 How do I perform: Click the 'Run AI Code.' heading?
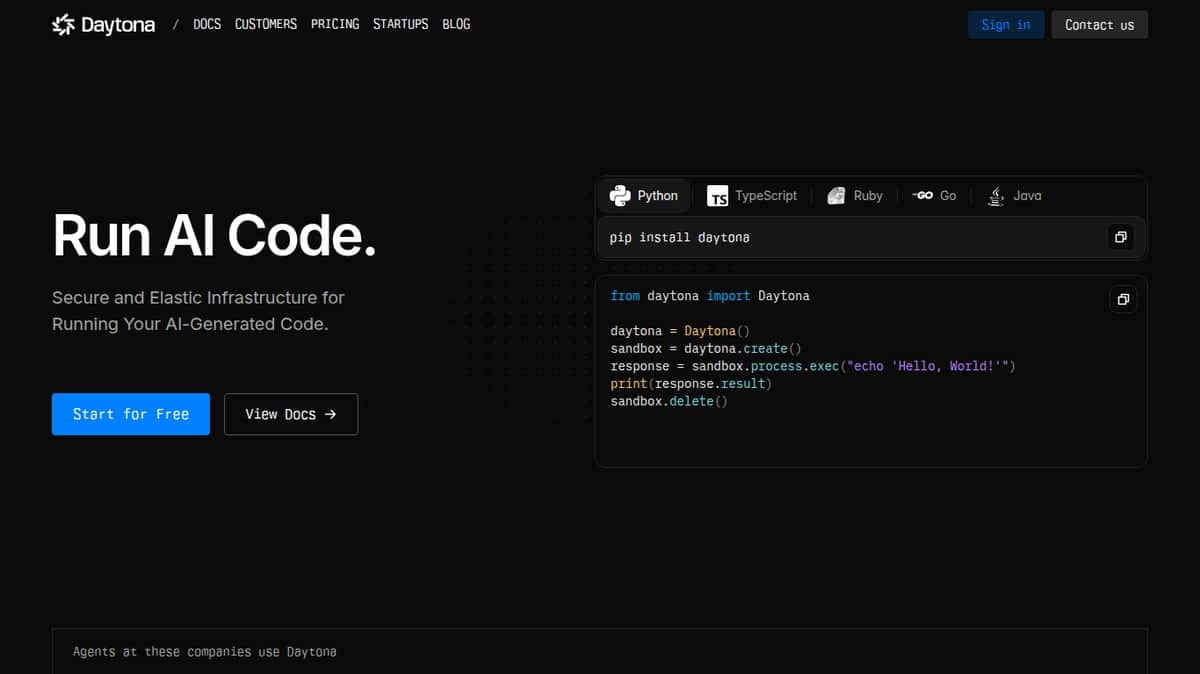pos(214,236)
